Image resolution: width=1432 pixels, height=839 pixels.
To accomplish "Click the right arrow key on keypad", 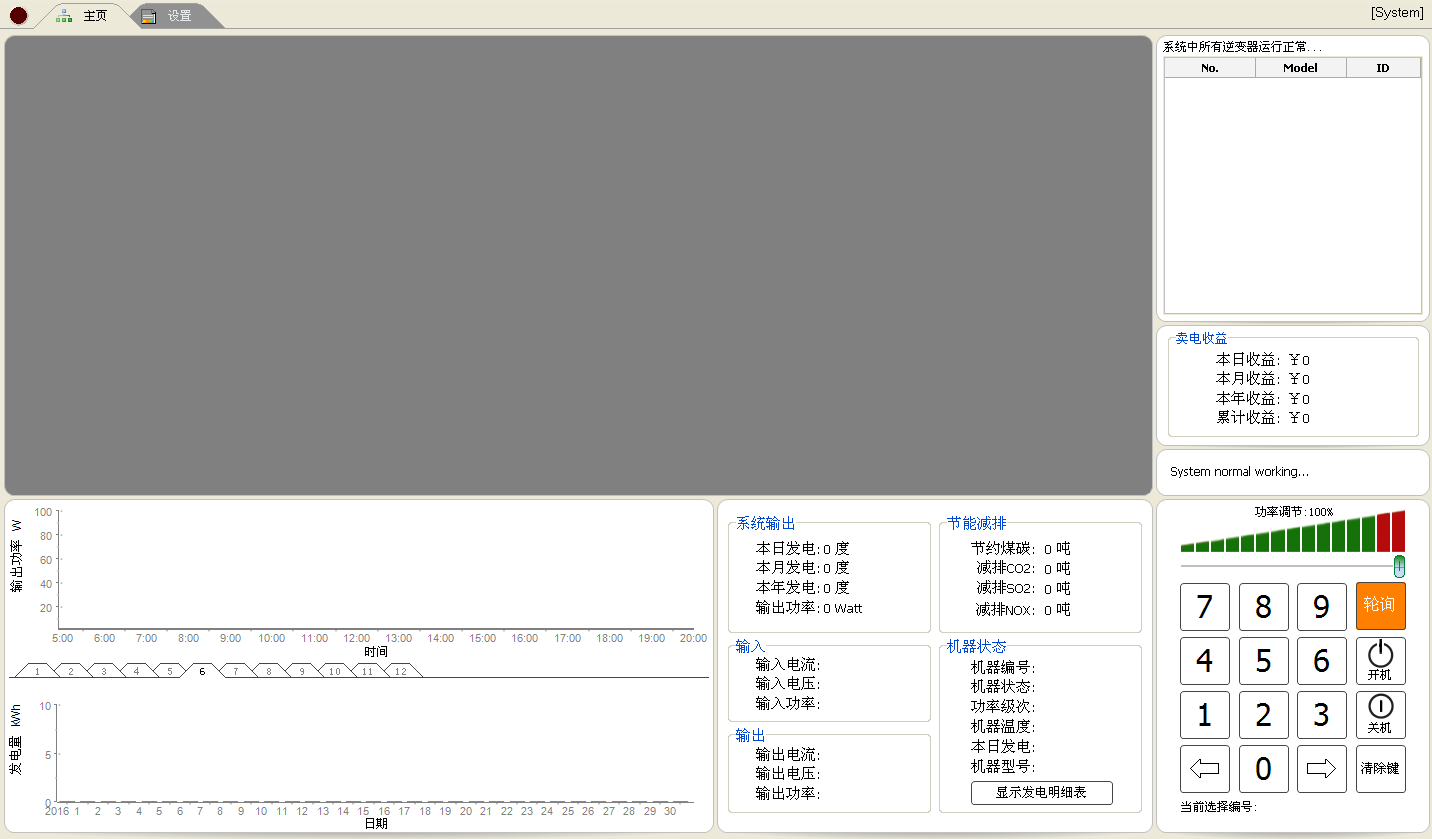I will pyautogui.click(x=1321, y=768).
